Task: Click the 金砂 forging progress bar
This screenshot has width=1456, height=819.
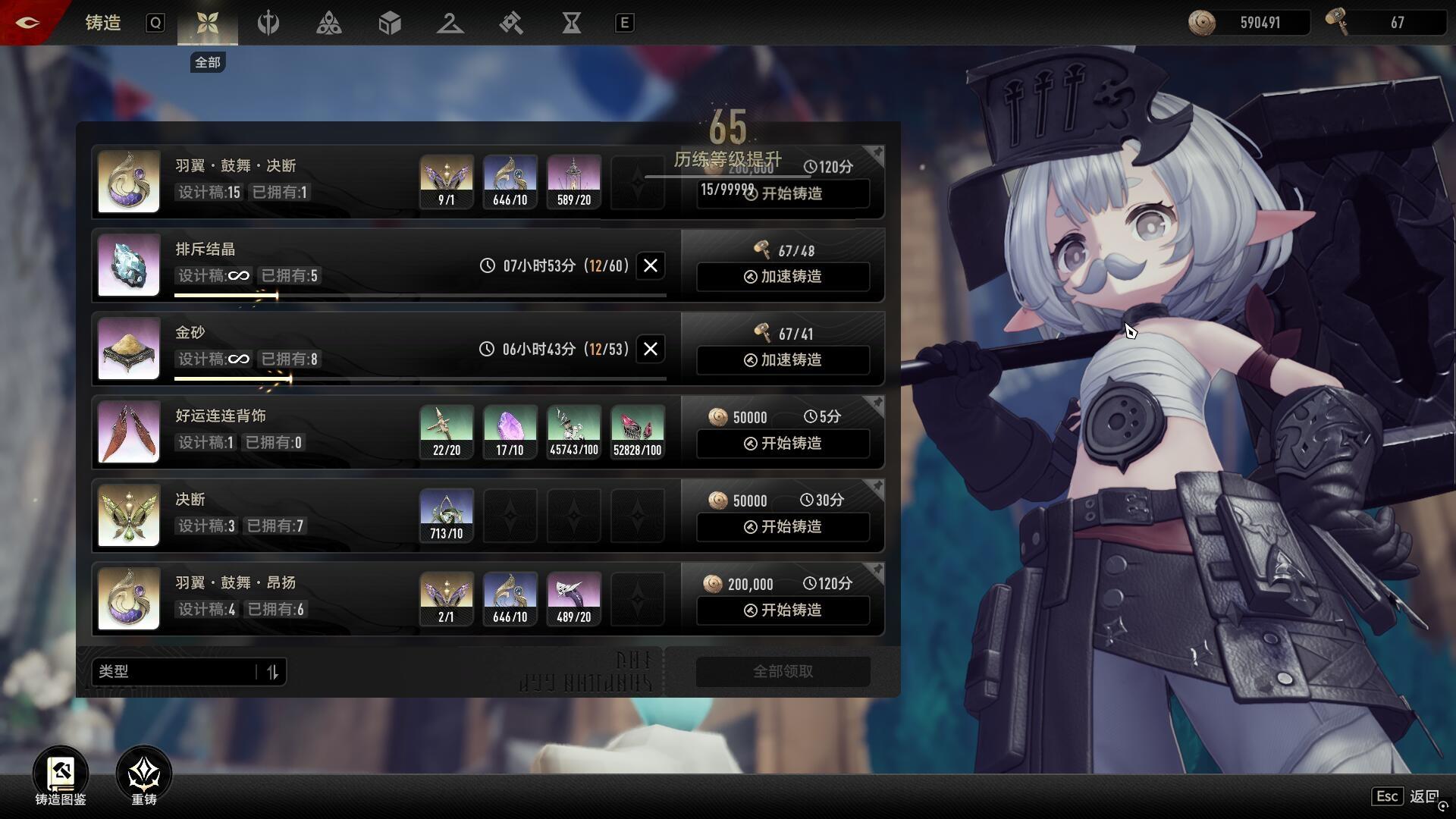Action: click(x=419, y=378)
